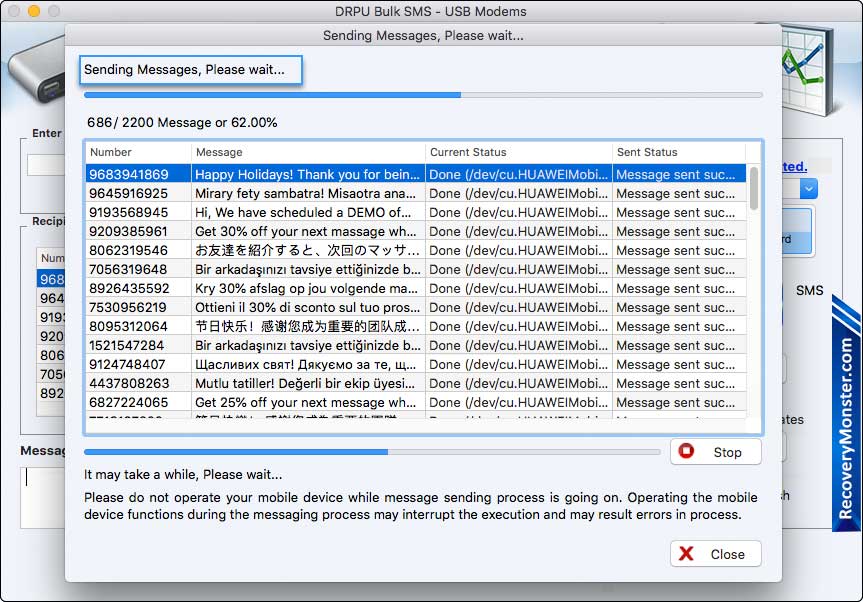The height and width of the screenshot is (602, 863).
Task: Select row with number 8926435592
Action: [x=416, y=288]
